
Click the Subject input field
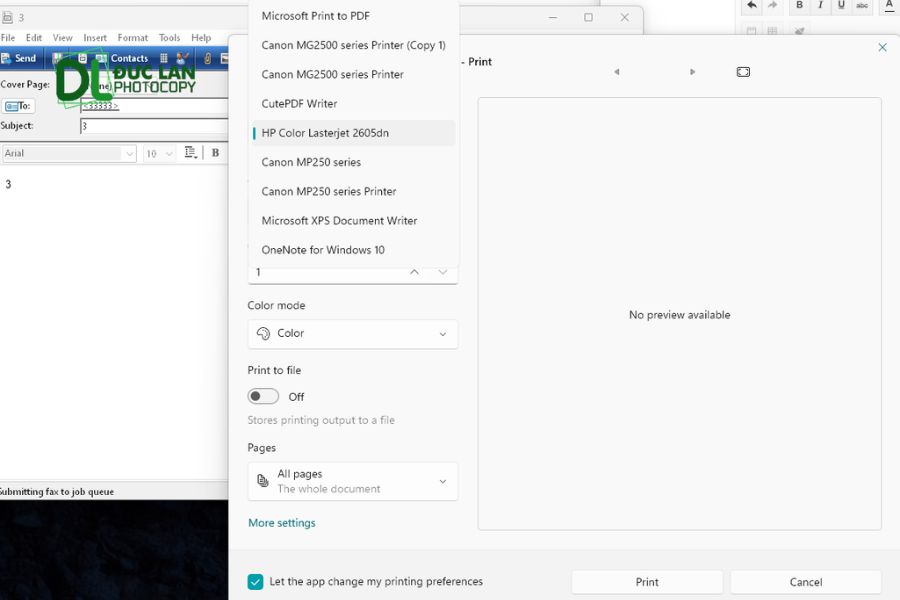point(154,126)
